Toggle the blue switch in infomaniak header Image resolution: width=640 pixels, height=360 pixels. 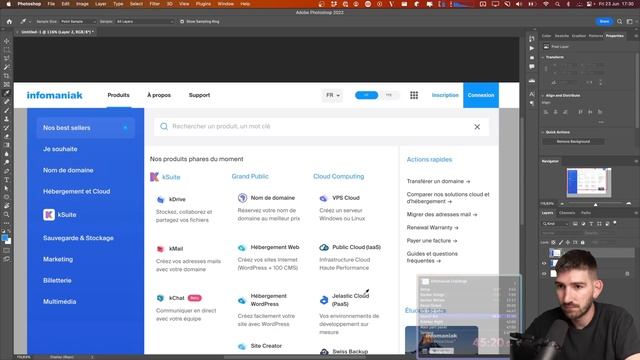tap(366, 95)
